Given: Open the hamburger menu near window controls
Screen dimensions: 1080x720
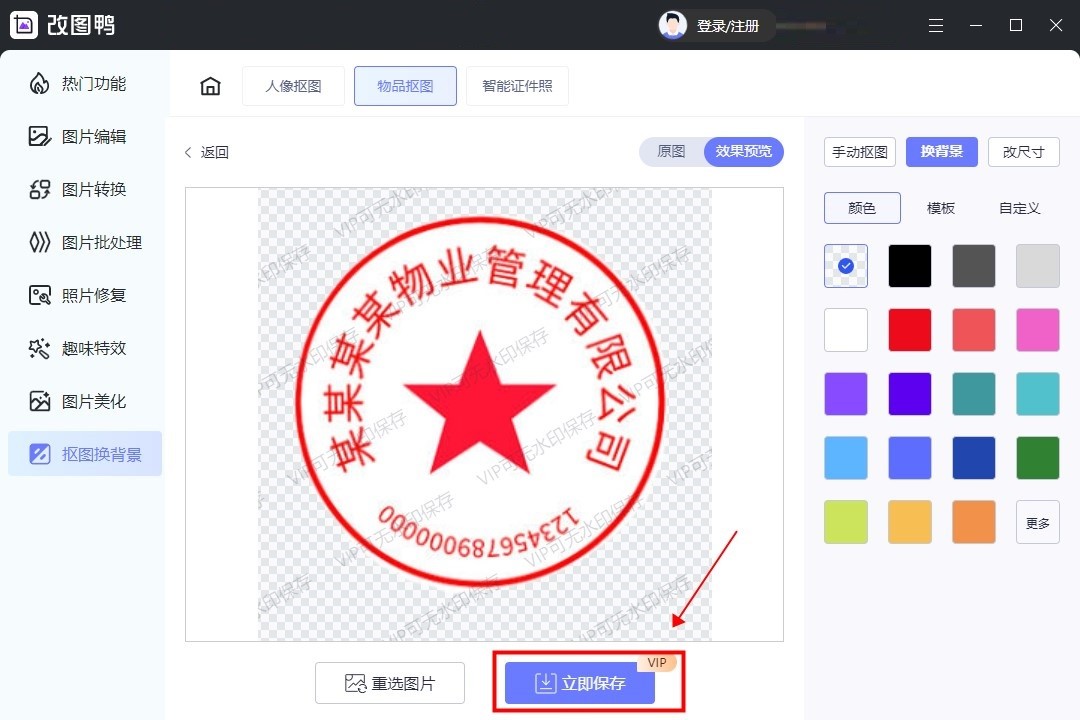Looking at the screenshot, I should point(936,25).
